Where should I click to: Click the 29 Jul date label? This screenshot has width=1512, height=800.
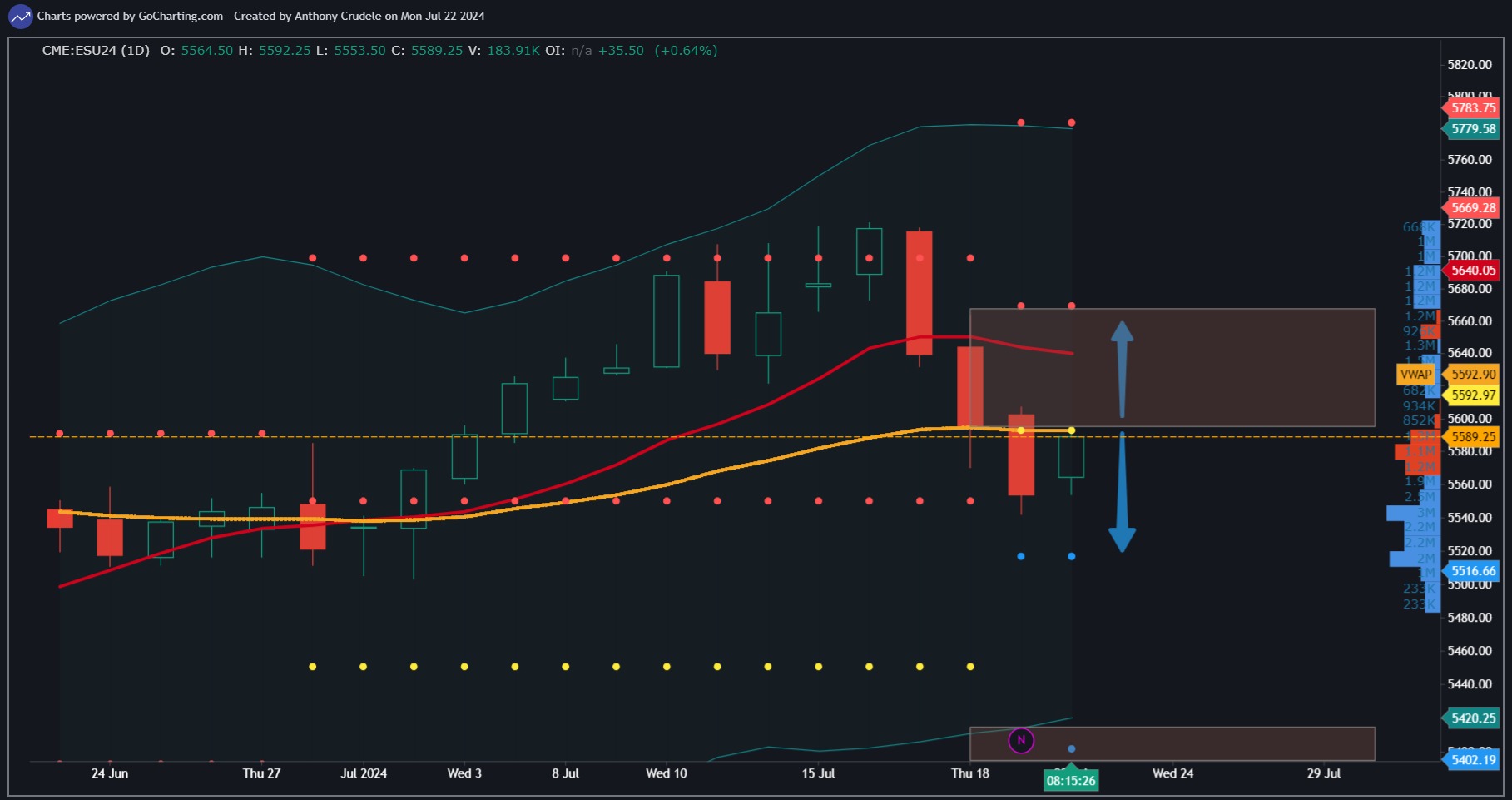(1324, 773)
